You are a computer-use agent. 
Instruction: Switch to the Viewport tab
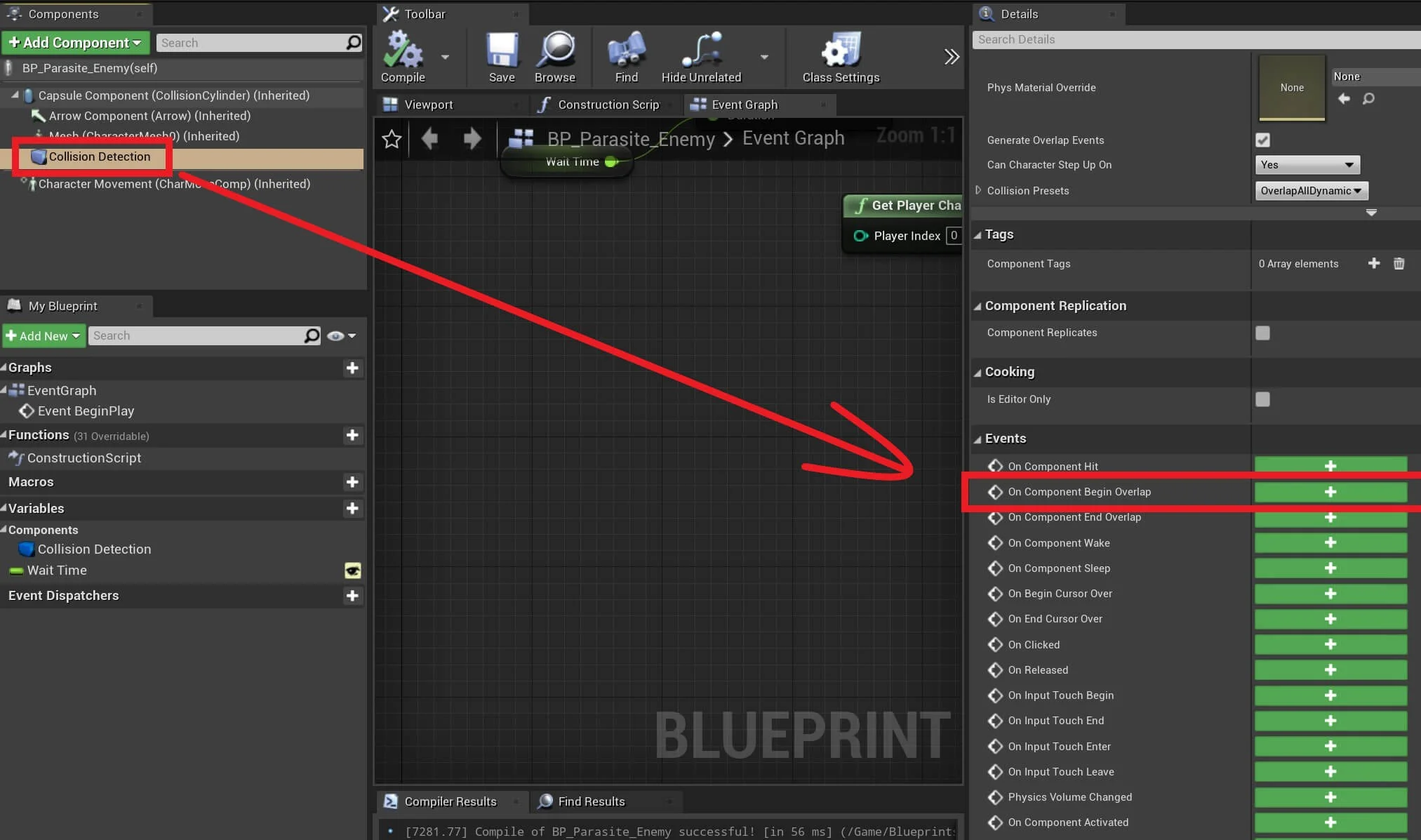[429, 105]
